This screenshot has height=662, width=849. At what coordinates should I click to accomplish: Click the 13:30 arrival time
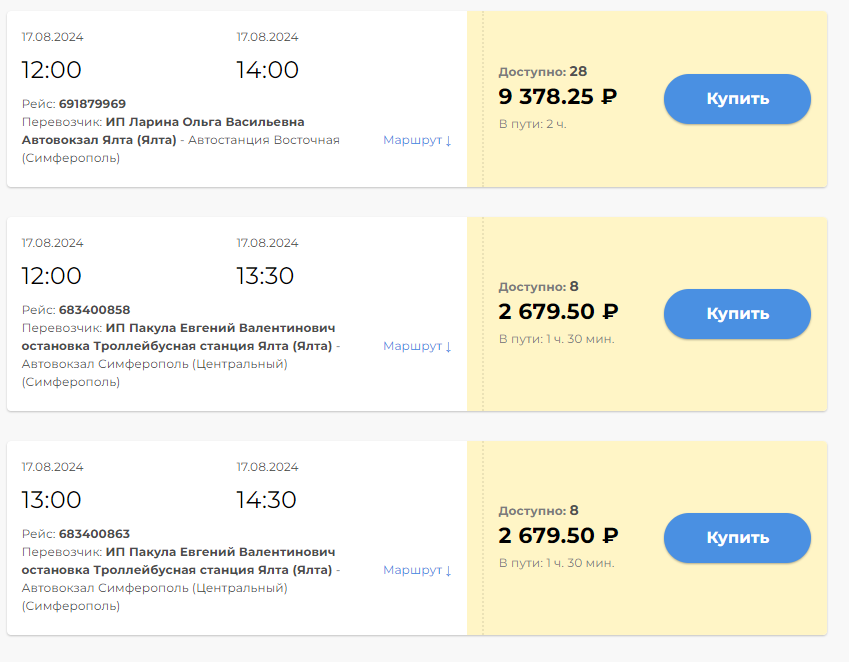265,276
